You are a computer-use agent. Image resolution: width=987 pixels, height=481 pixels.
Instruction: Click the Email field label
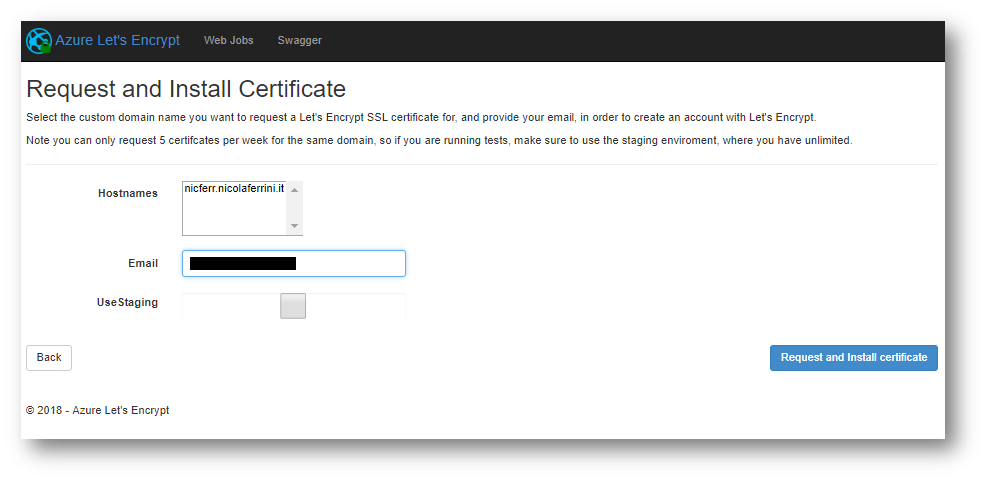pyautogui.click(x=143, y=263)
